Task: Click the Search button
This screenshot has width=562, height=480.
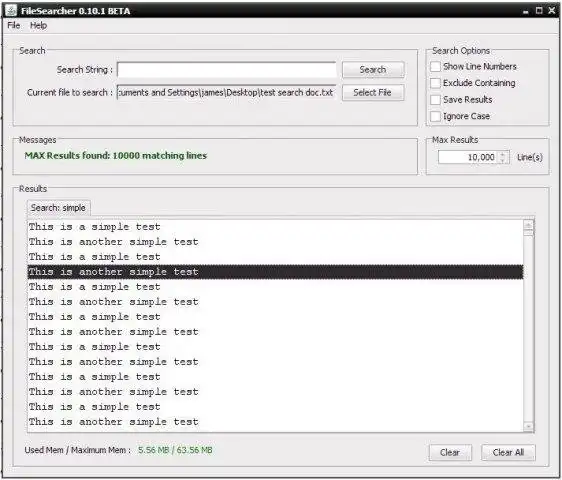Action: [373, 70]
